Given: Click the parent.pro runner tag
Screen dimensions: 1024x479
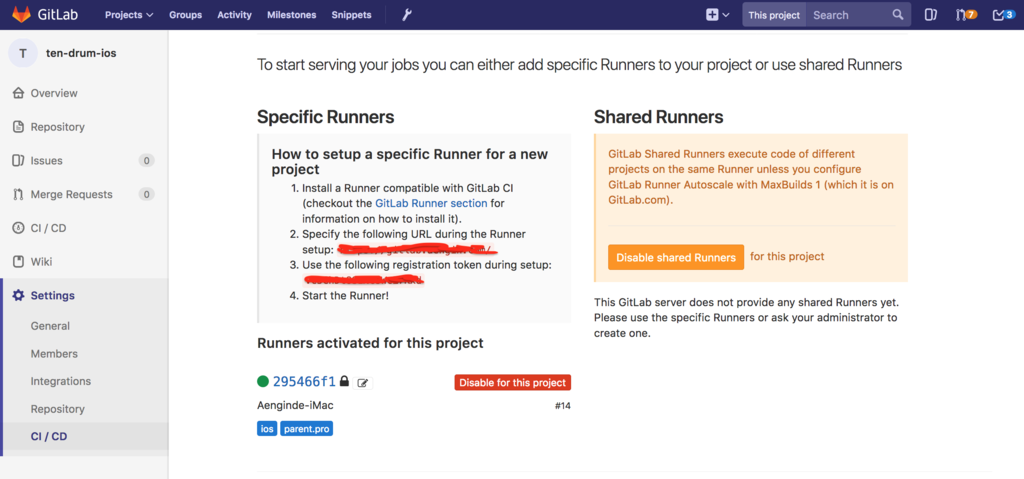Looking at the screenshot, I should point(307,429).
